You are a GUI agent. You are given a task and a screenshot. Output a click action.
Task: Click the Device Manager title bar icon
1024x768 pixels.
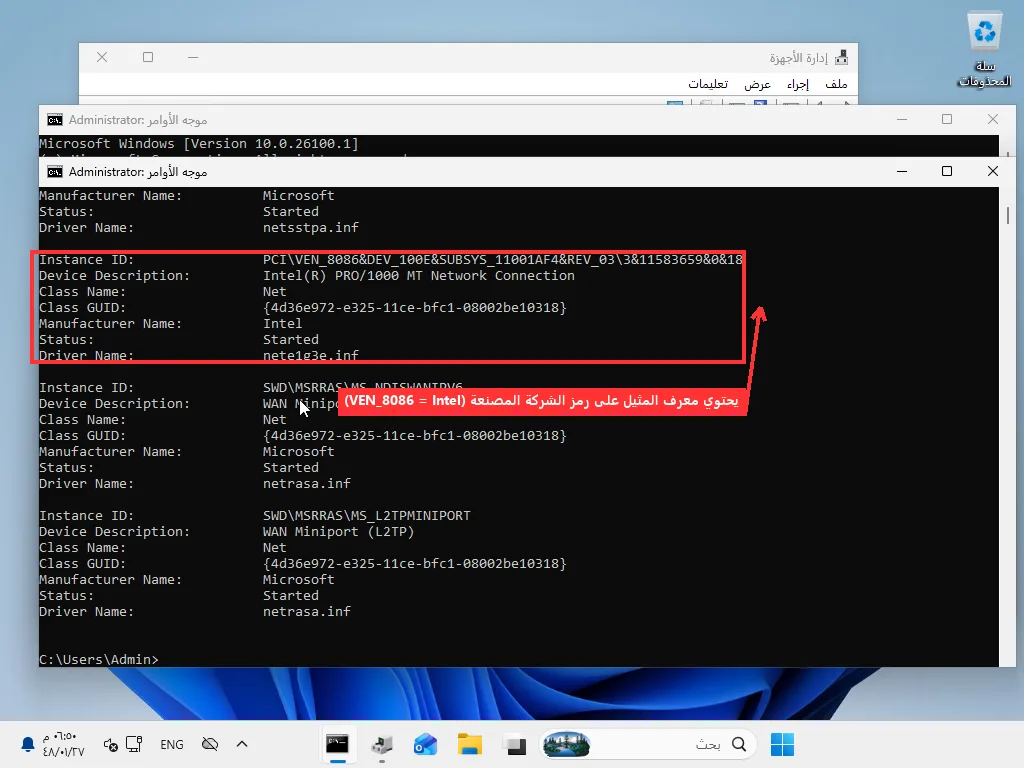[x=842, y=57]
